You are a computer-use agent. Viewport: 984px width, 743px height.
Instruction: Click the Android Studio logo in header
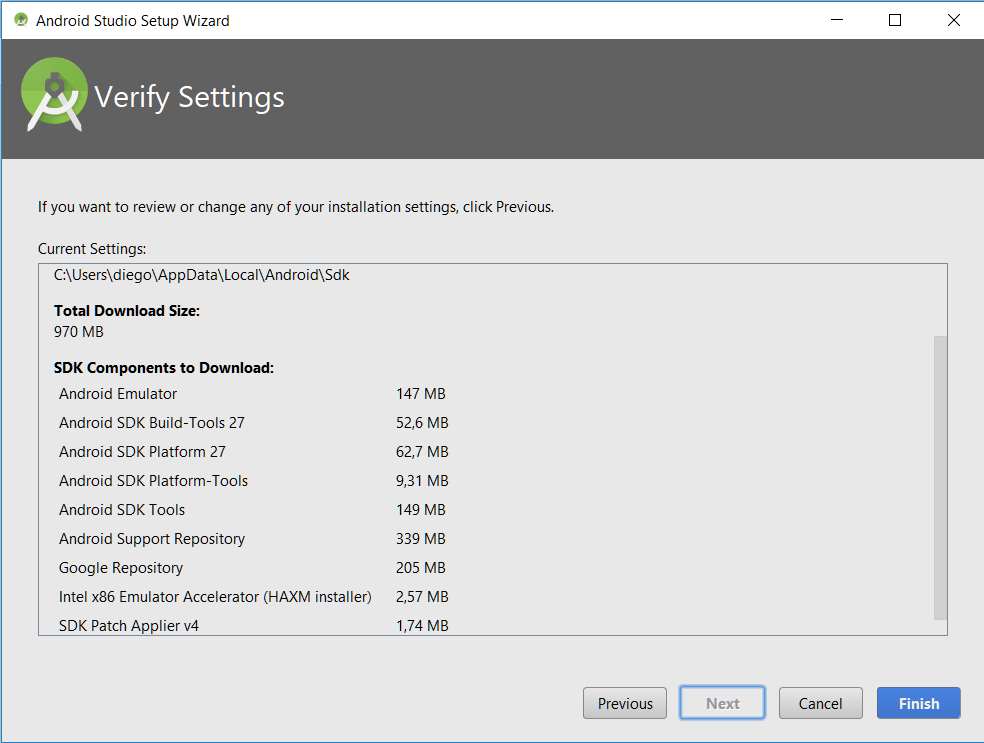click(54, 95)
